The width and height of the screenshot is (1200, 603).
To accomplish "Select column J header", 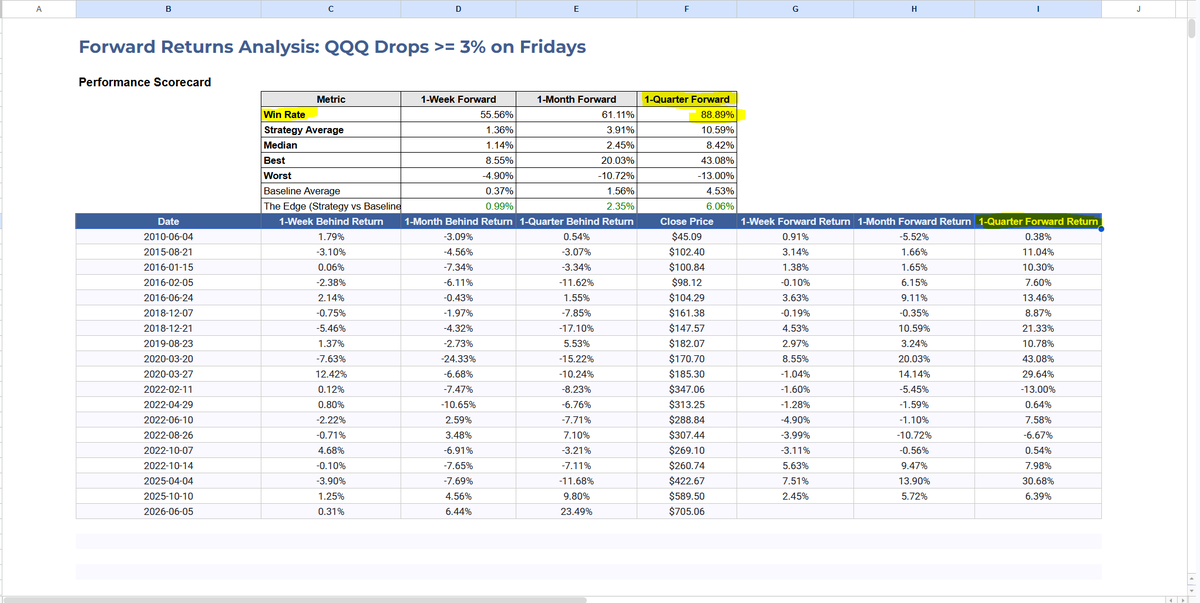I will (x=1140, y=9).
